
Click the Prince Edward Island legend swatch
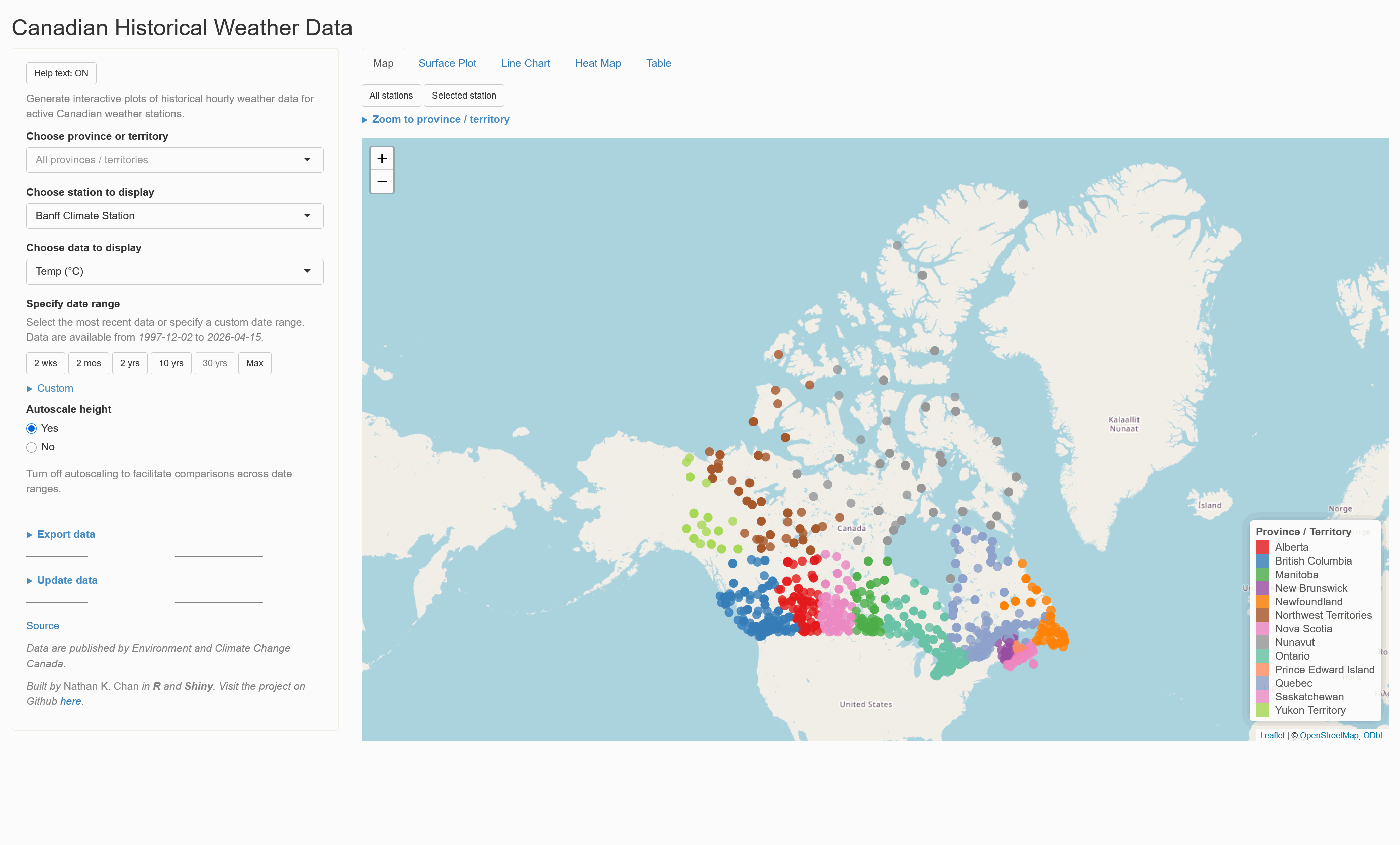coord(1263,670)
